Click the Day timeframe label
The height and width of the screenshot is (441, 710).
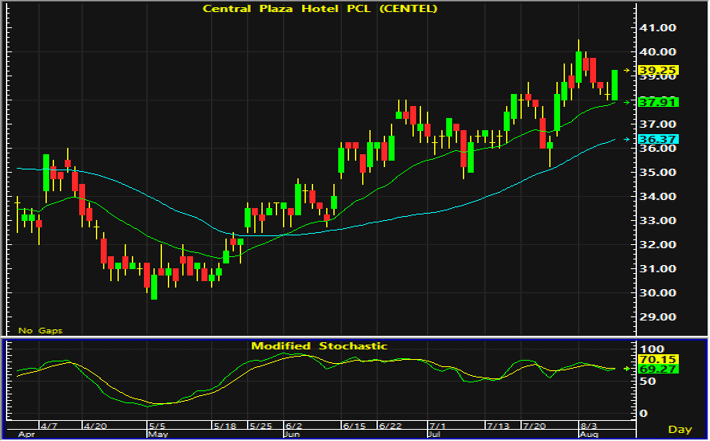680,430
